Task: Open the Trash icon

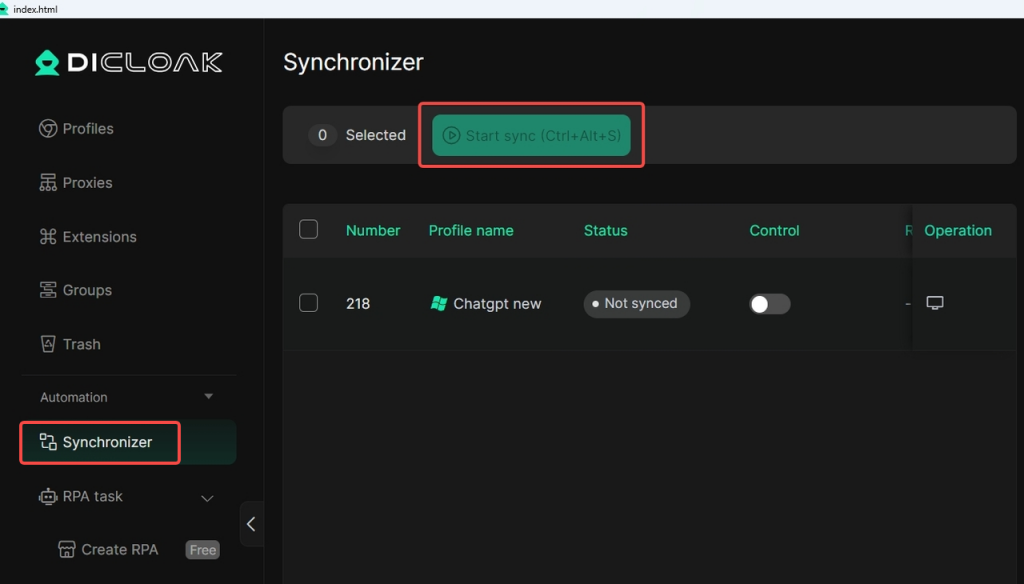Action: (x=48, y=344)
